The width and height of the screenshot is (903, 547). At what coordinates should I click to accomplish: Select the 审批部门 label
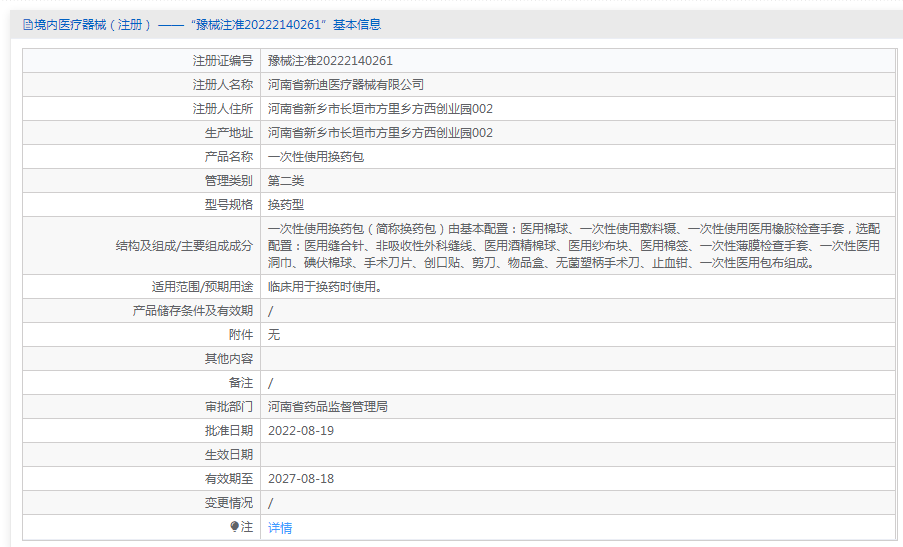pos(229,407)
